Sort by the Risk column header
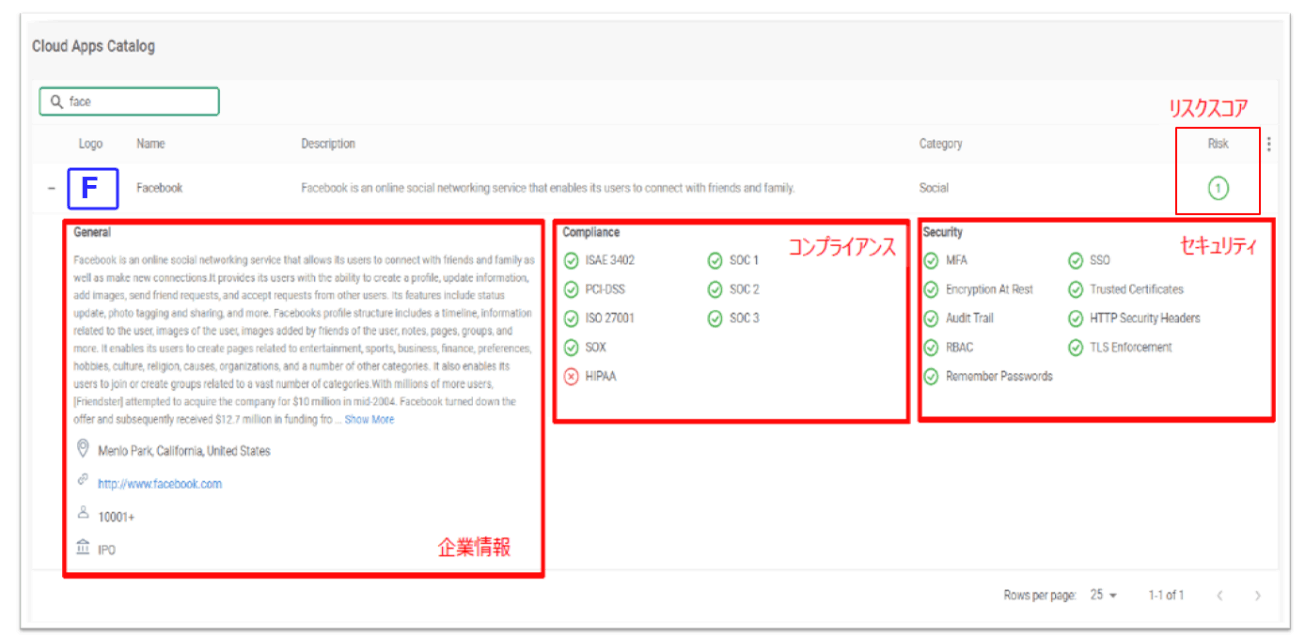 (x=1218, y=144)
